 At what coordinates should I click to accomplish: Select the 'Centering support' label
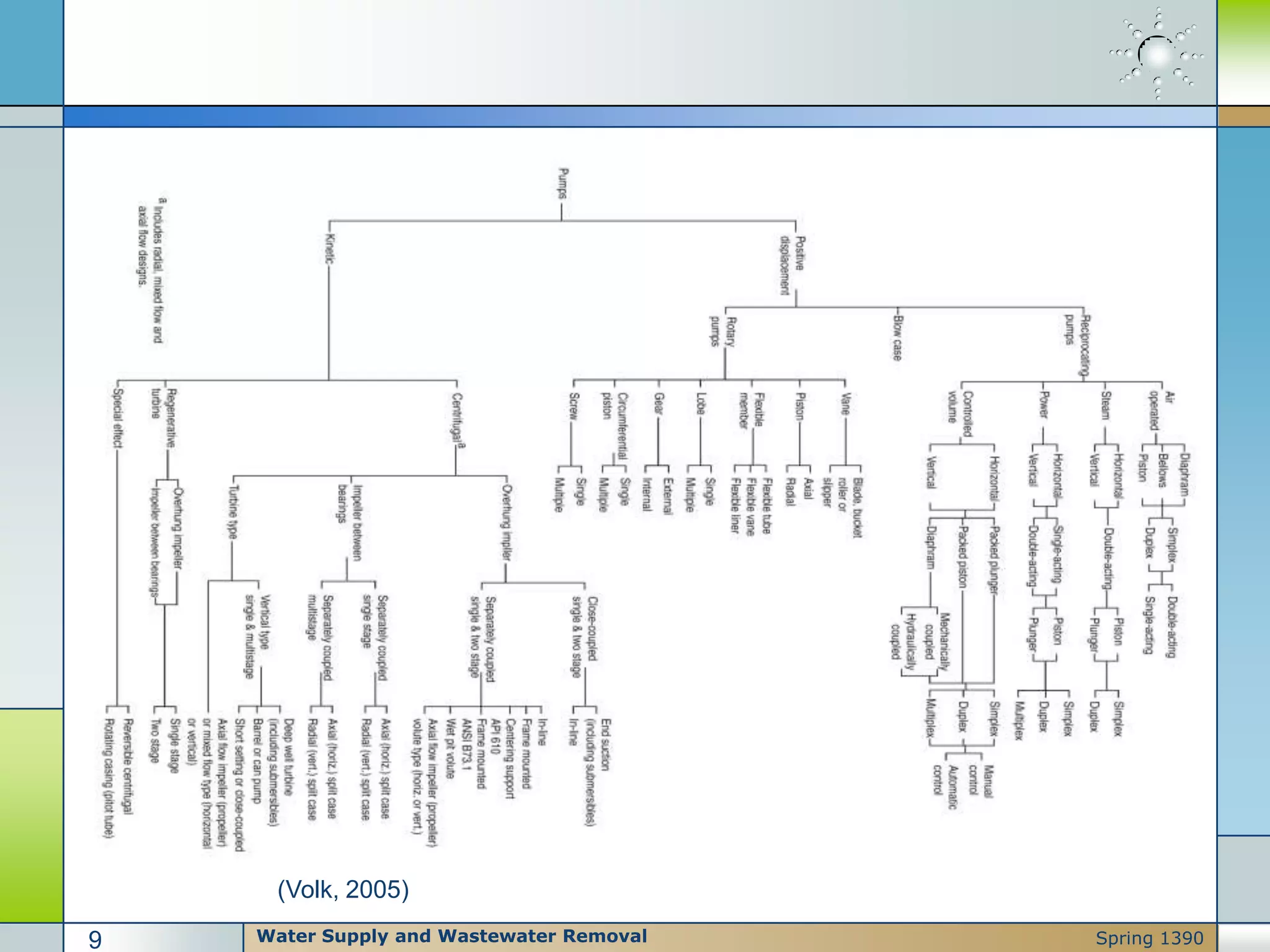pos(510,758)
